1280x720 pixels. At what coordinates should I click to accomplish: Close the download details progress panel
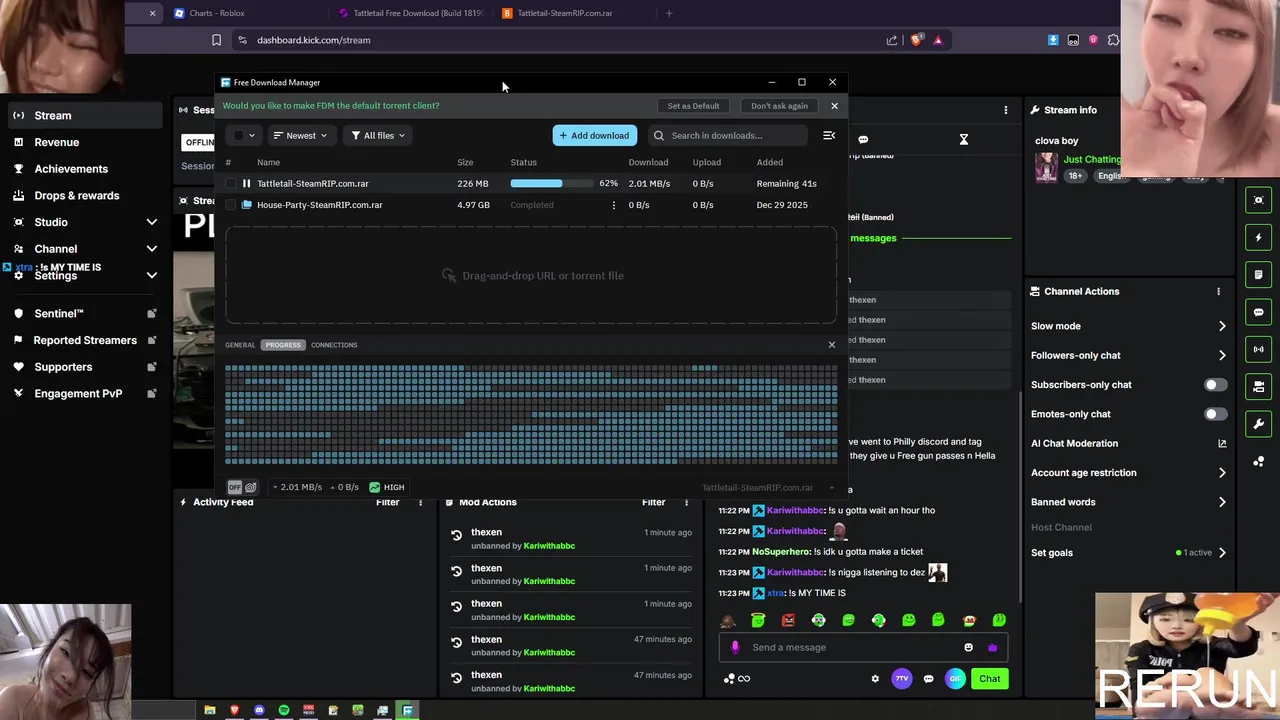tap(831, 345)
